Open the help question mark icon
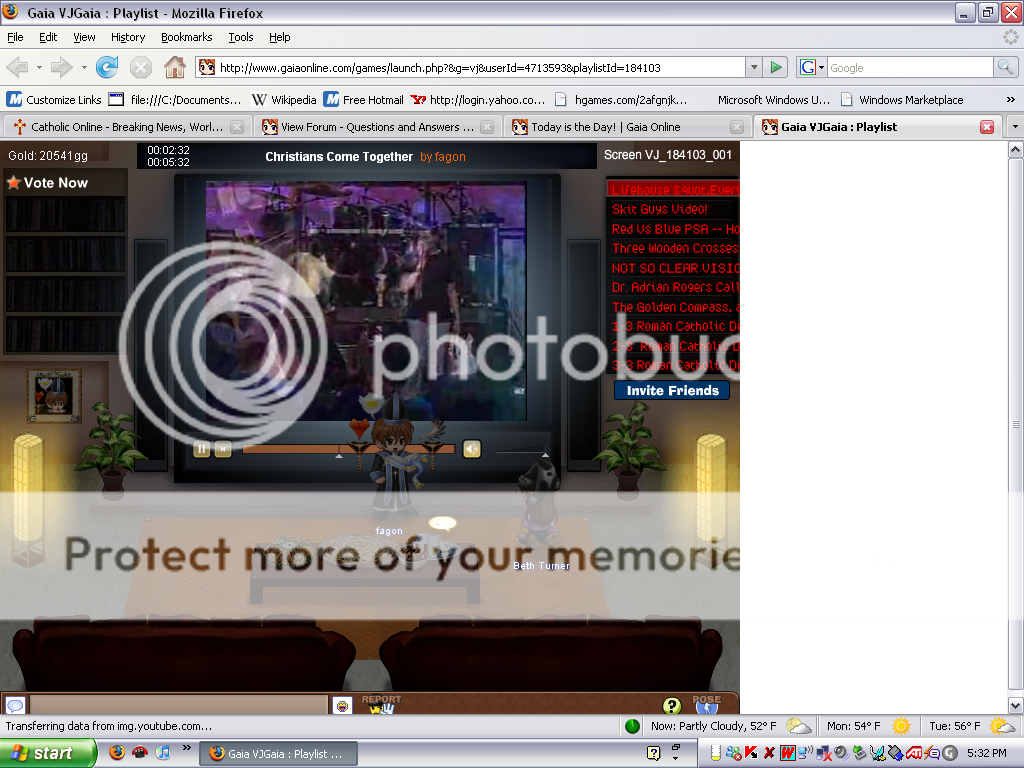The width and height of the screenshot is (1024, 768). coord(672,706)
